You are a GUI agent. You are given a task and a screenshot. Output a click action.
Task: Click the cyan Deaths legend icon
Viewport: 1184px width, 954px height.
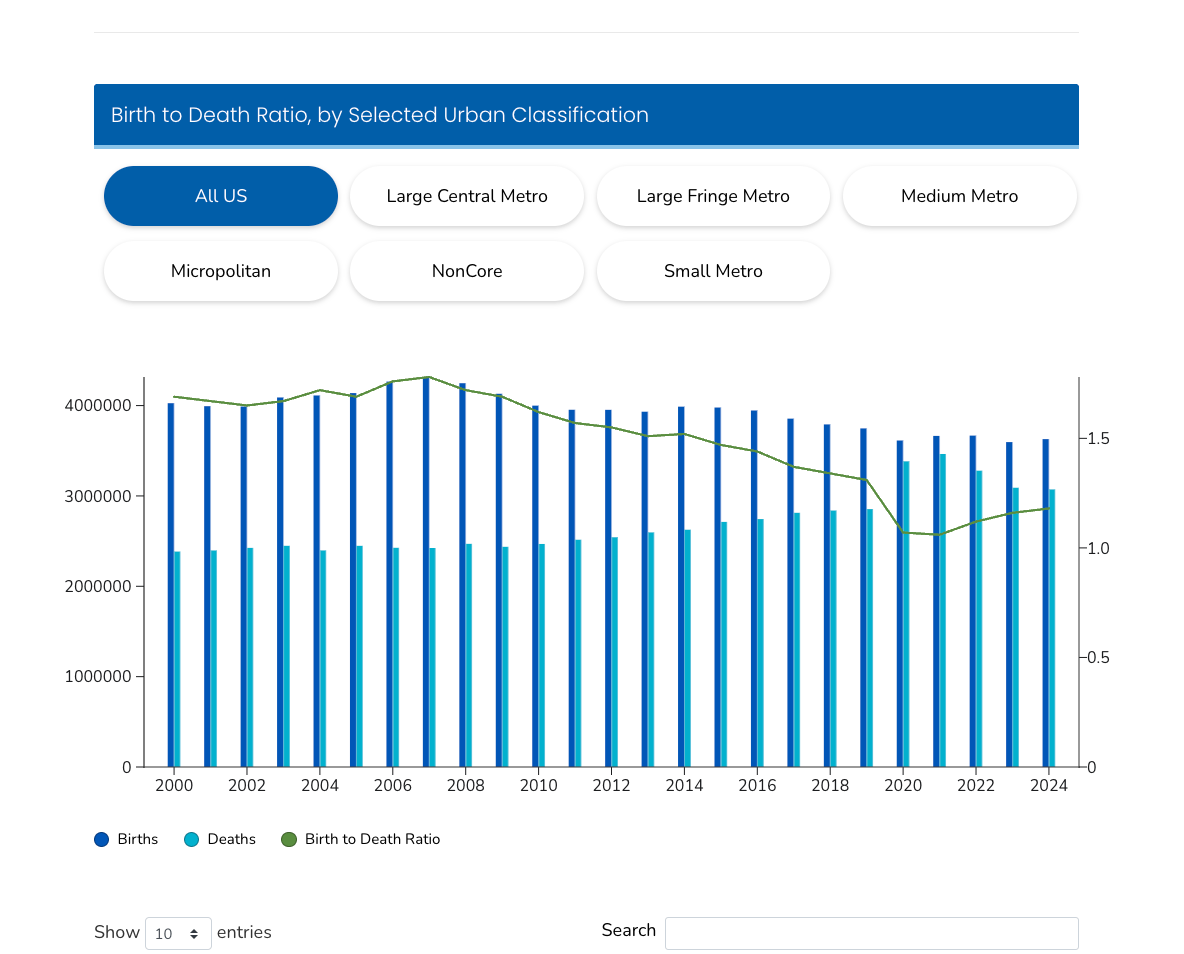[190, 839]
